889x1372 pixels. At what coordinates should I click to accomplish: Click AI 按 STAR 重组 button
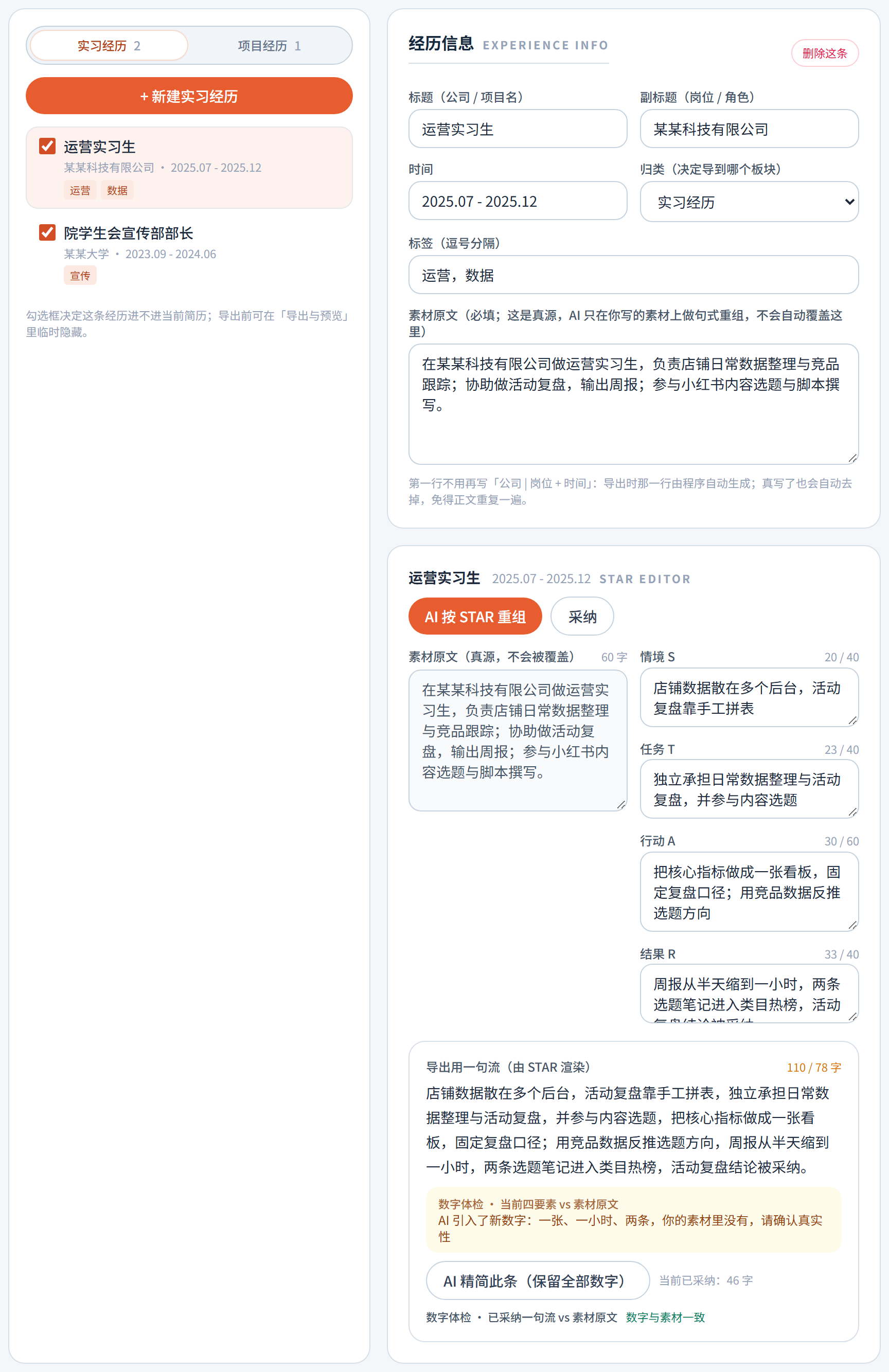tap(475, 616)
